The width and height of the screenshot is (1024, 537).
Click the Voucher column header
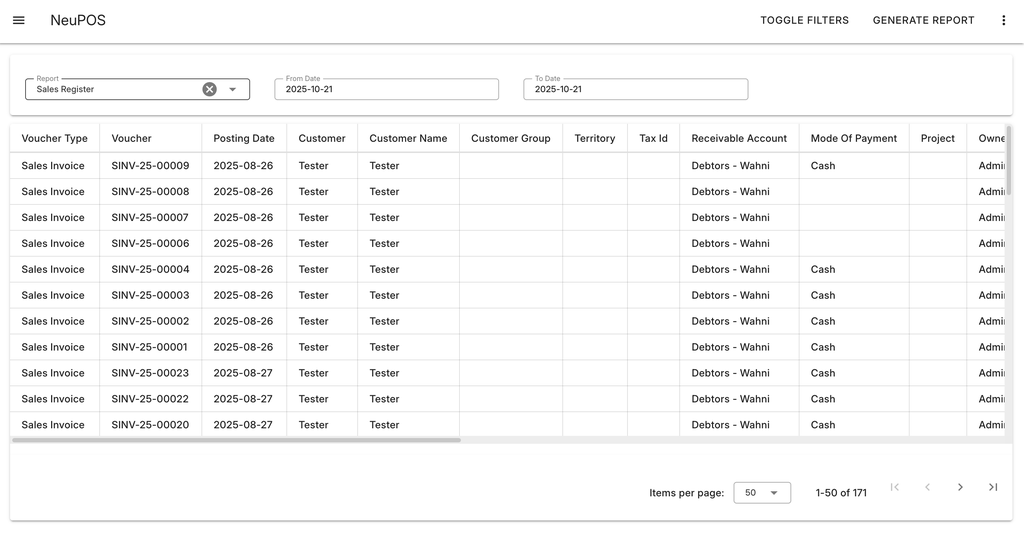click(131, 138)
